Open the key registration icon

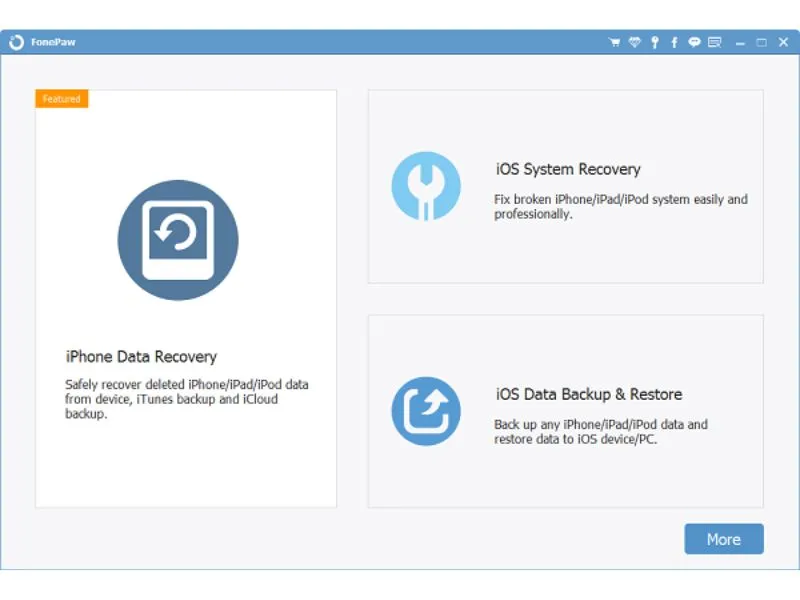pyautogui.click(x=655, y=42)
